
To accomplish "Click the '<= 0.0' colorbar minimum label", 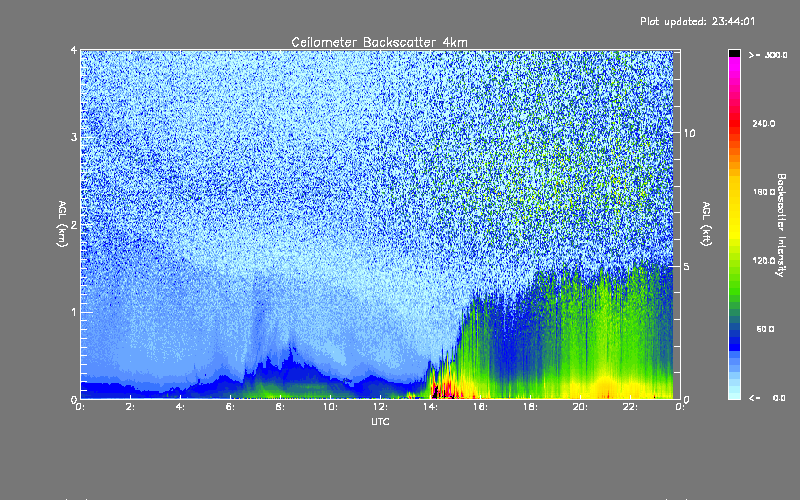I will pyautogui.click(x=767, y=398).
